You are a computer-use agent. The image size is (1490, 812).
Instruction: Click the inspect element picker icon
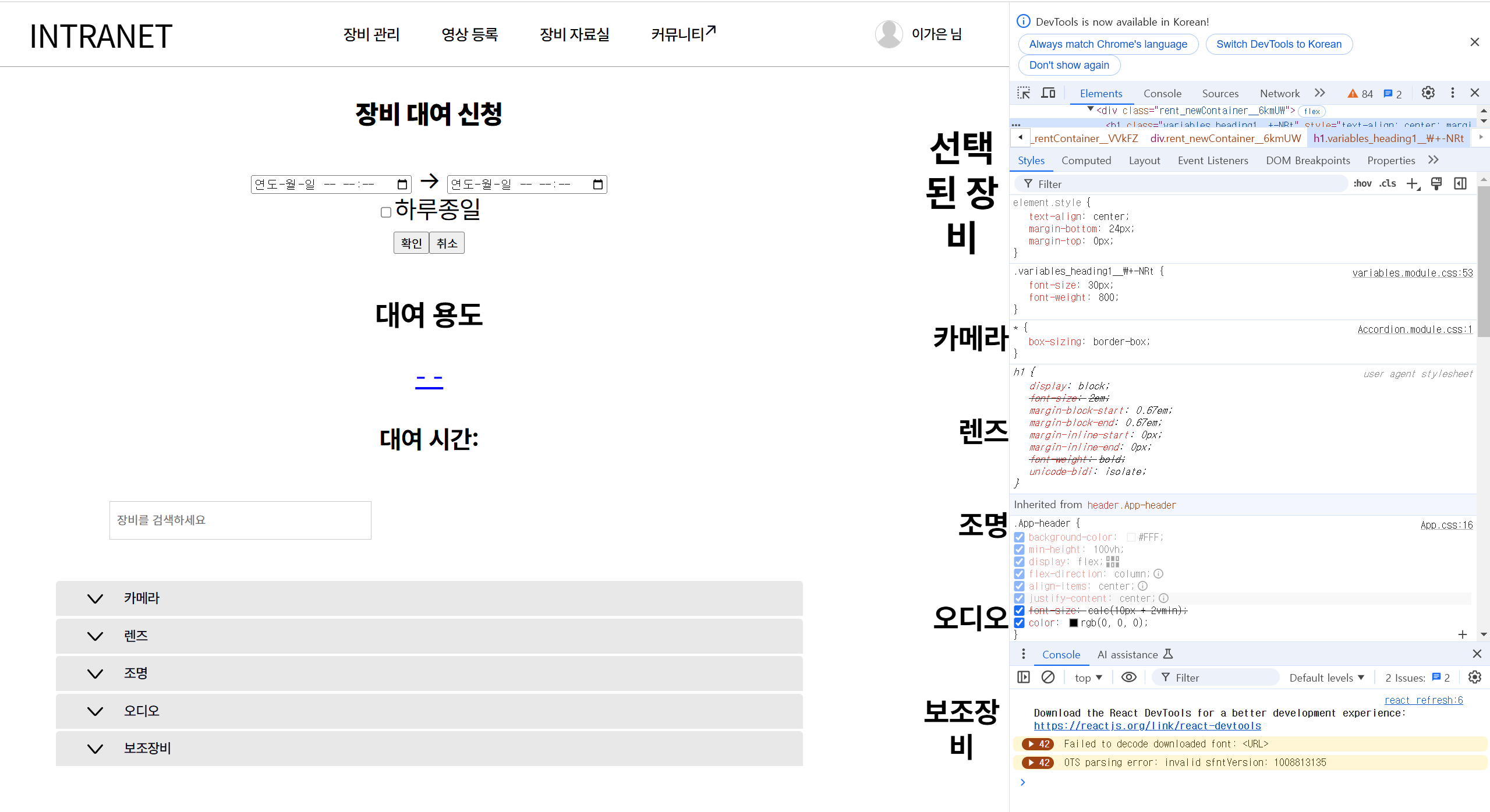coord(1024,93)
